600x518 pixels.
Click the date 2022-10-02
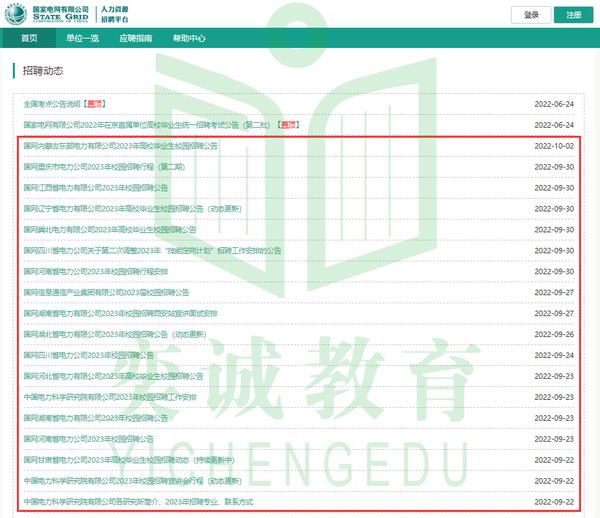[x=554, y=146]
